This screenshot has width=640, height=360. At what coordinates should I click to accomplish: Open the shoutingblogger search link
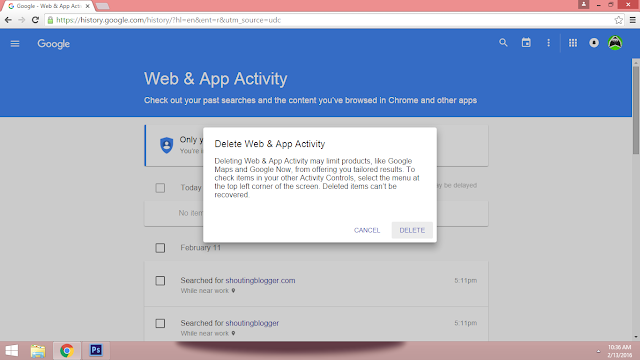click(252, 323)
